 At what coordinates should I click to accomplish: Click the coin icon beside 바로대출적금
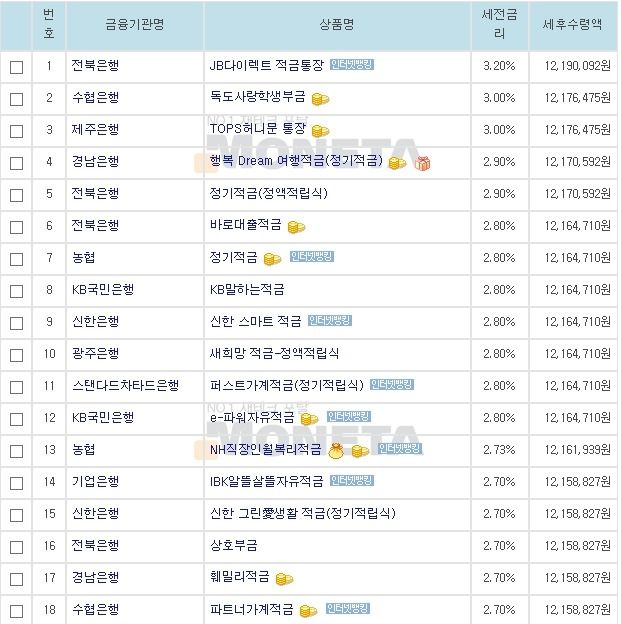pos(297,227)
